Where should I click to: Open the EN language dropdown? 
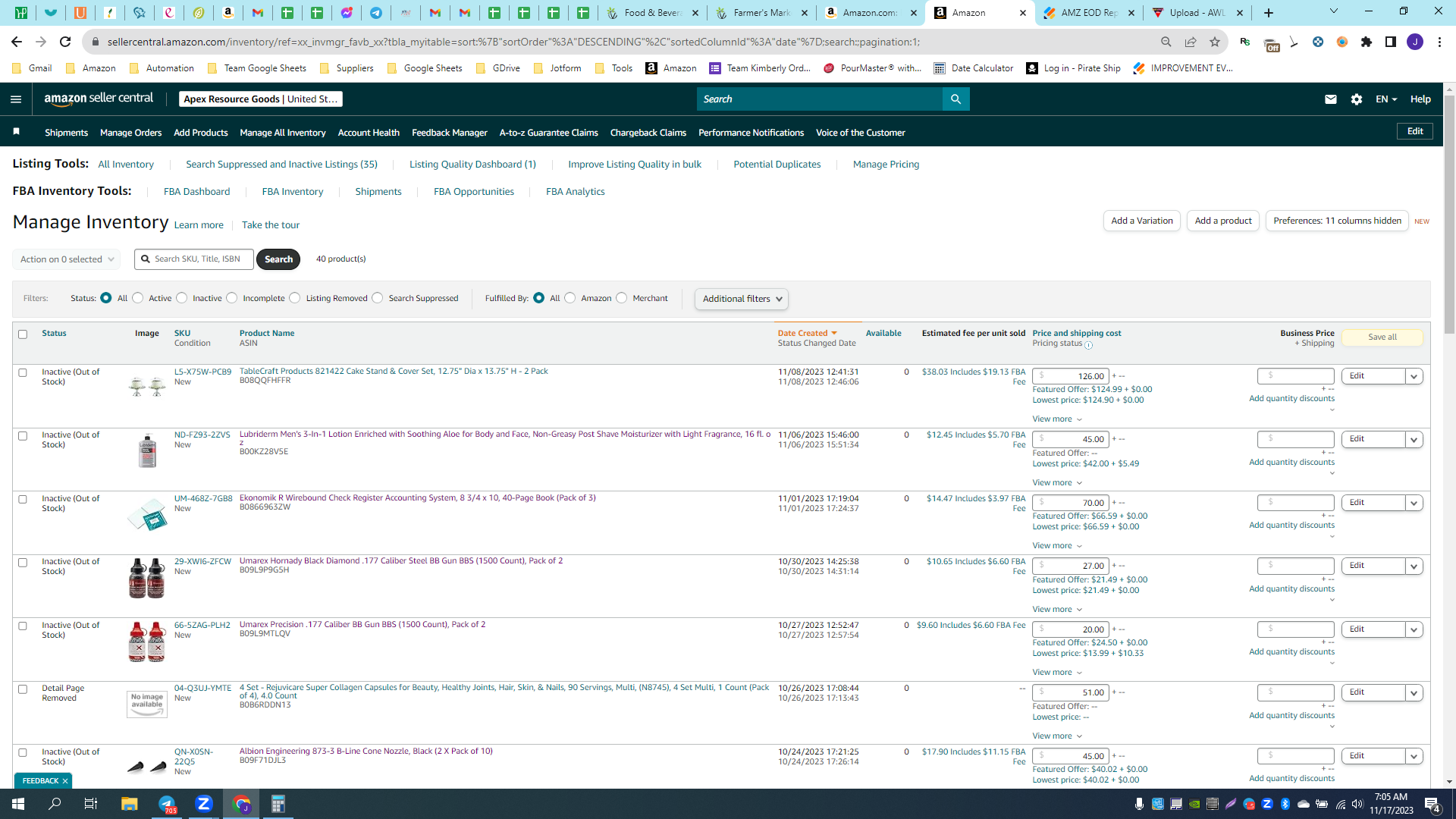point(1386,99)
